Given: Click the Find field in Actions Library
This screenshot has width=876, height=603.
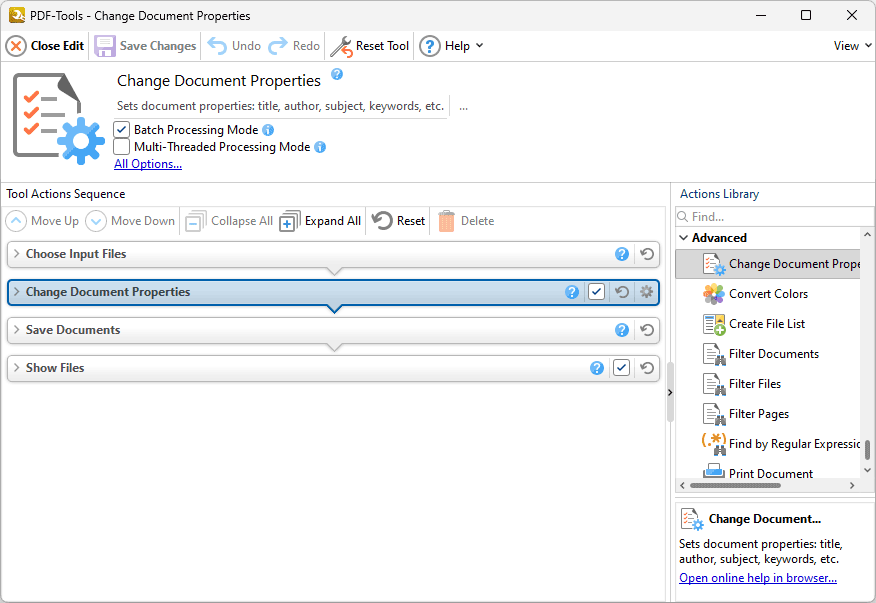Looking at the screenshot, I should (x=774, y=216).
